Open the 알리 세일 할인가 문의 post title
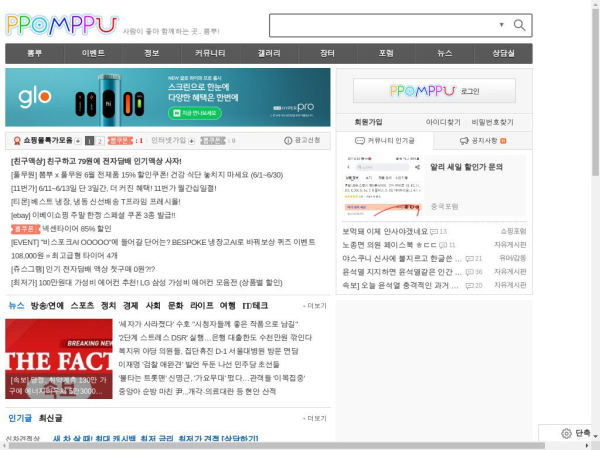 466,167
